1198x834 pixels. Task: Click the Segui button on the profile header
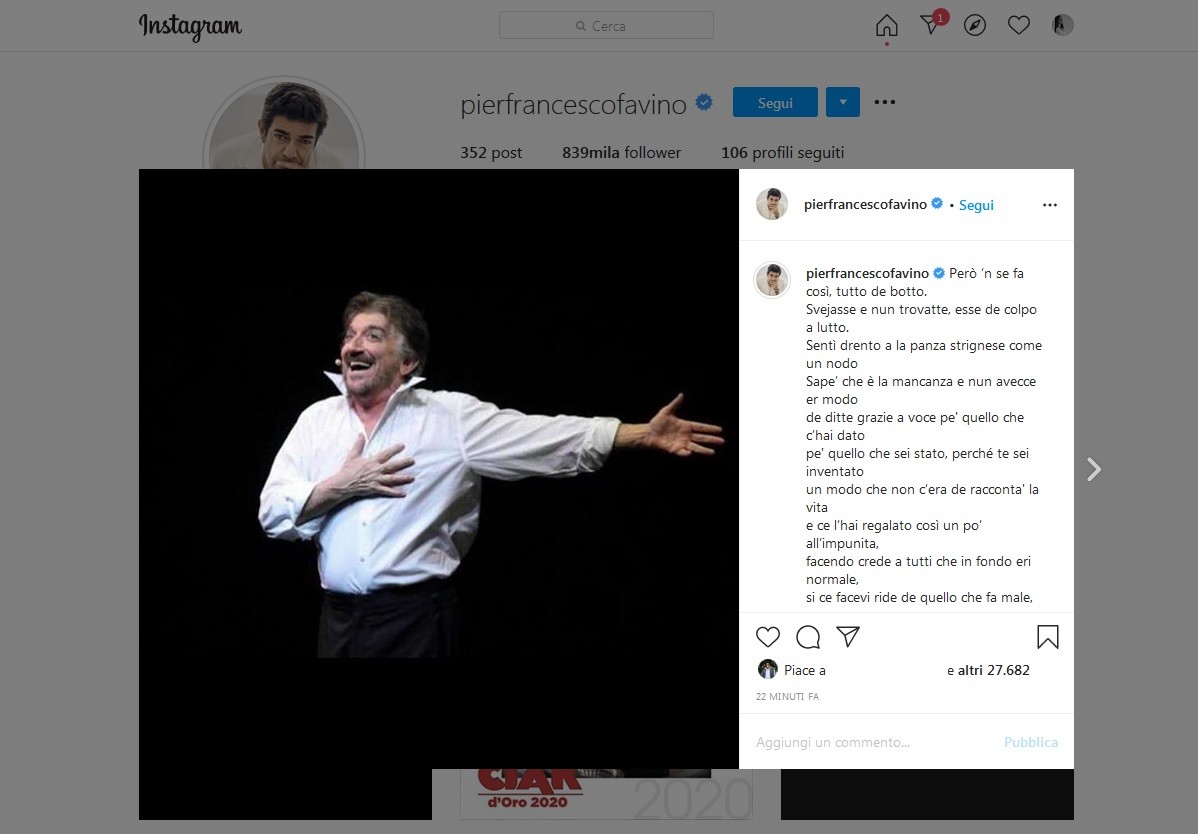[x=774, y=101]
